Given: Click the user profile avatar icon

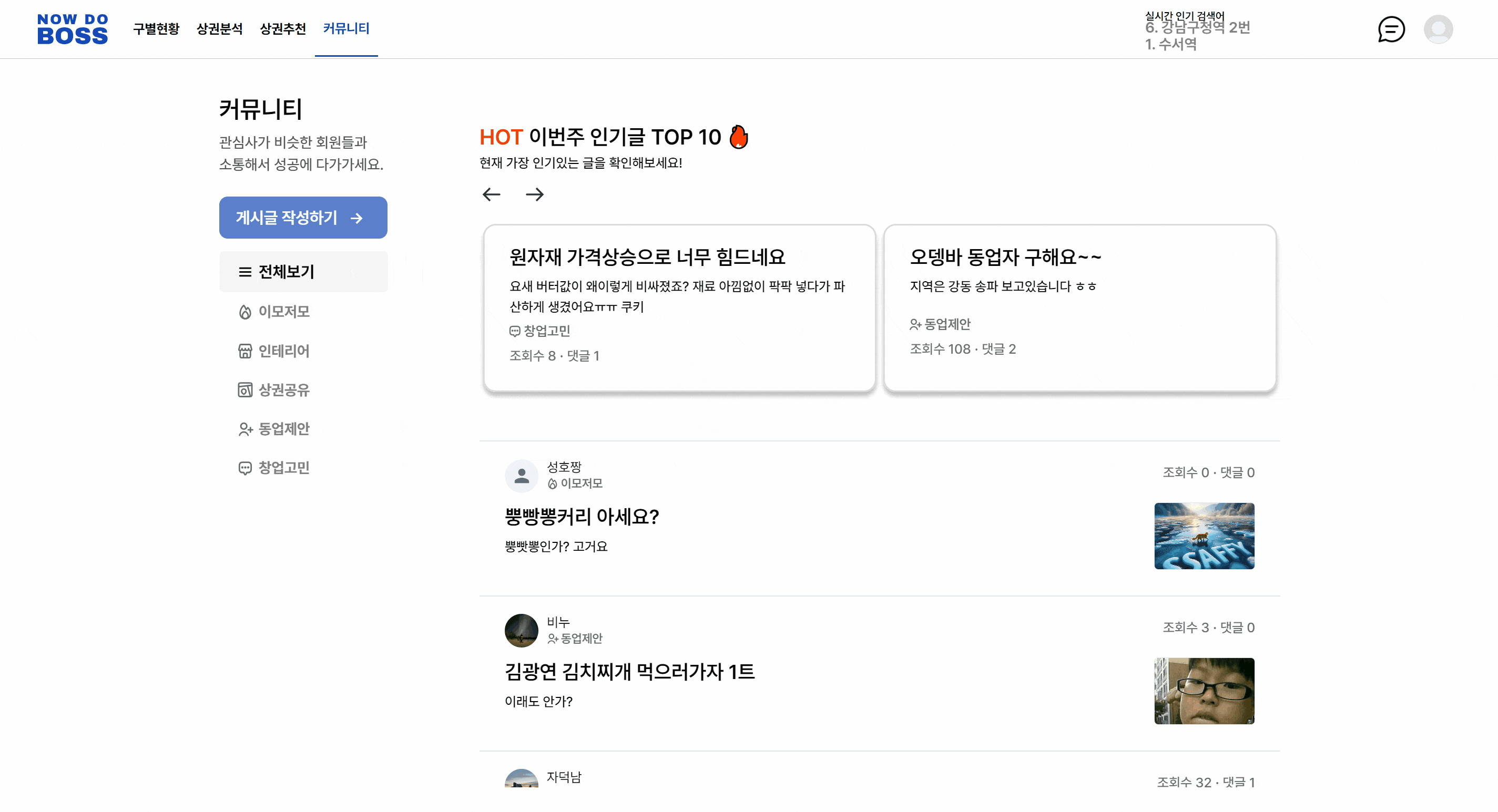Looking at the screenshot, I should point(1438,29).
